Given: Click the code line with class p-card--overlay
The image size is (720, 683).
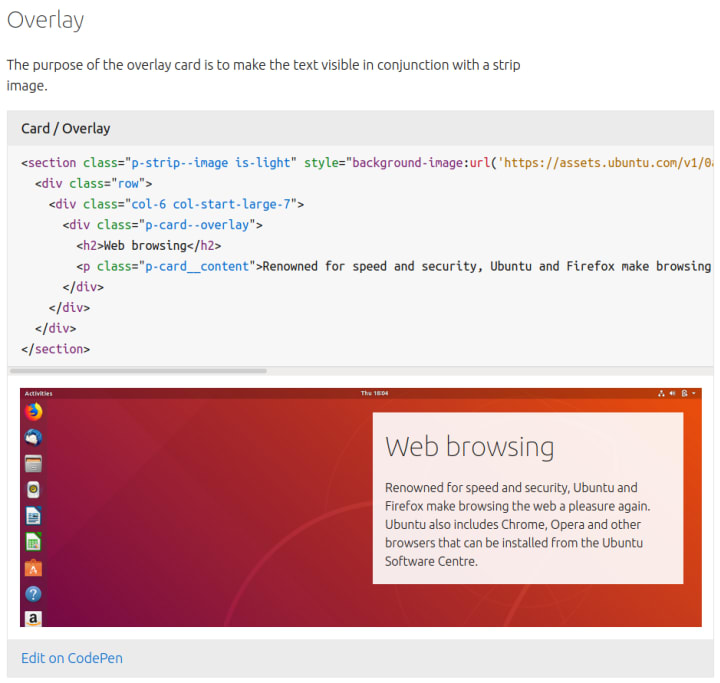Looking at the screenshot, I should click(x=163, y=225).
